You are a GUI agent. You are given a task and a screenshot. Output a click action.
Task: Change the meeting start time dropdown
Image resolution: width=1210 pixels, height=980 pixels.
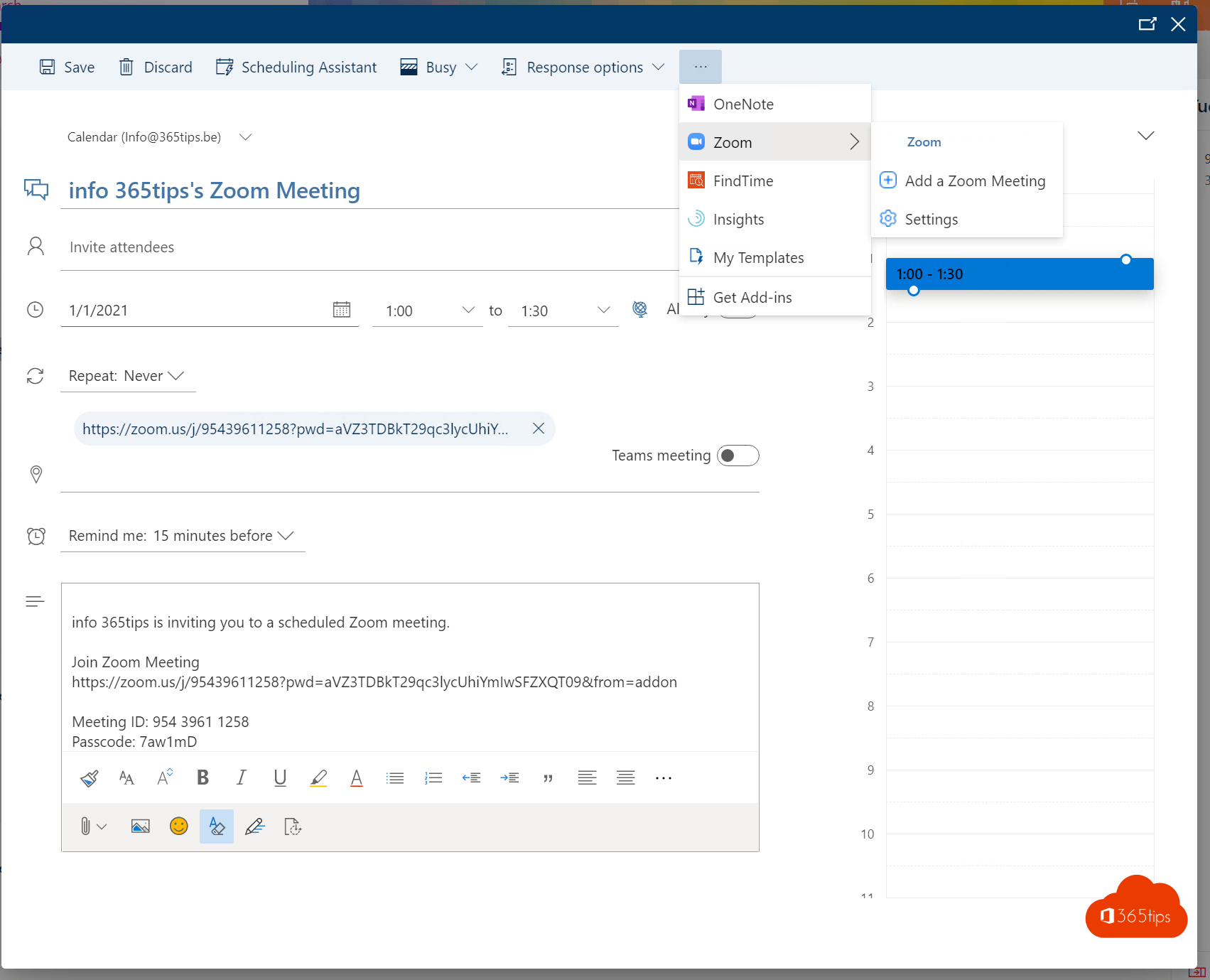tap(426, 310)
